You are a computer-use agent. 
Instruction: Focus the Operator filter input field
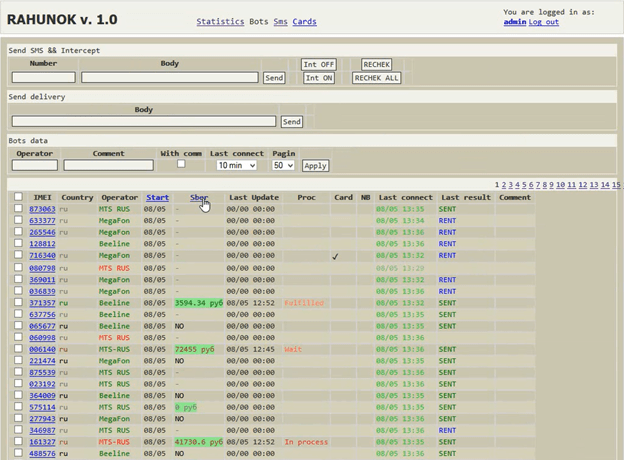point(34,165)
